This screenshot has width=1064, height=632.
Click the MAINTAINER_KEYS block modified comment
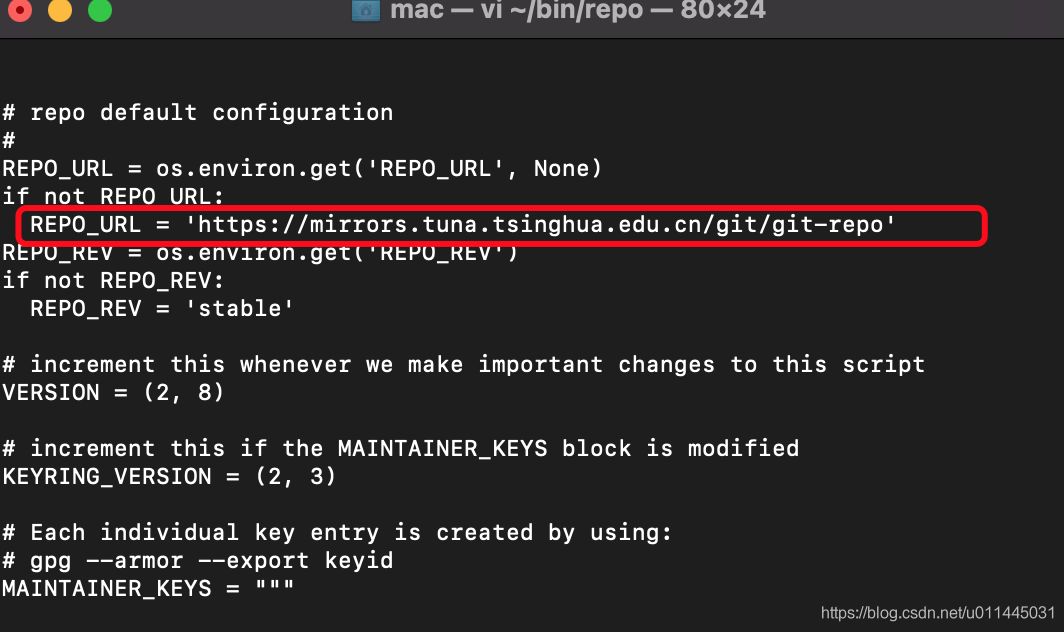point(400,449)
